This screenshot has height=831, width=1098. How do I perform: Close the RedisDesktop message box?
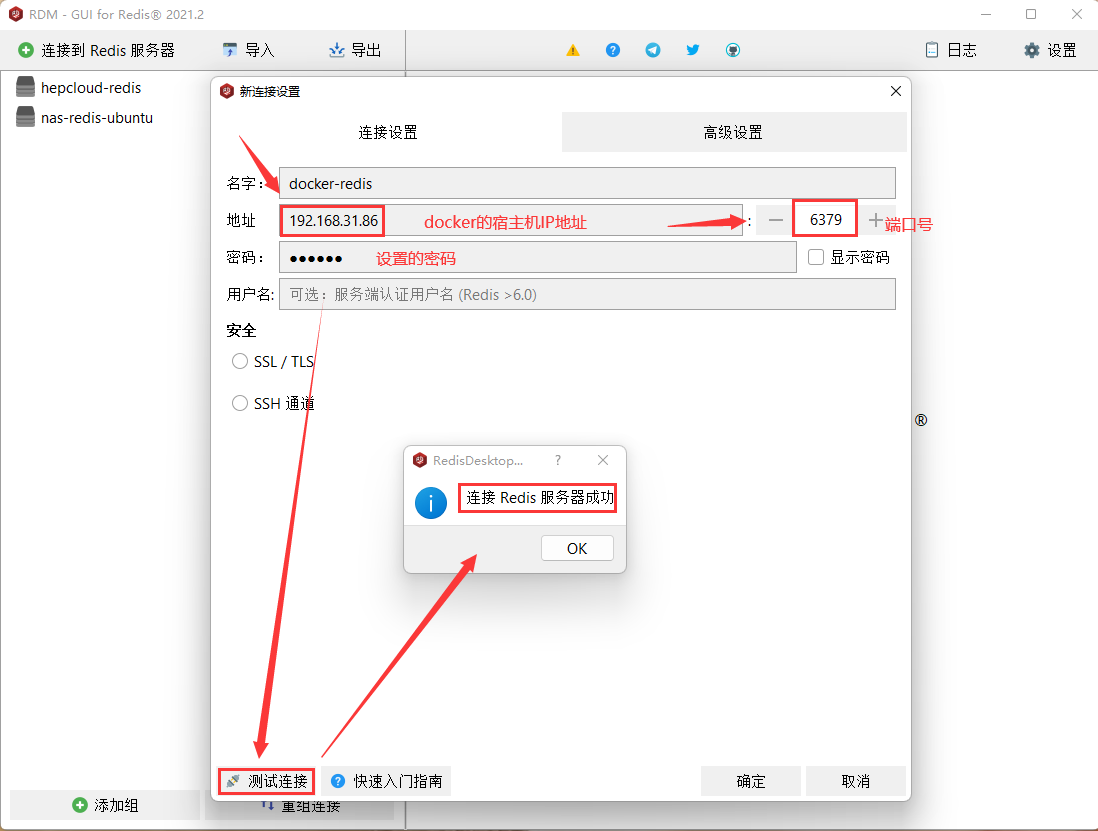click(x=603, y=460)
